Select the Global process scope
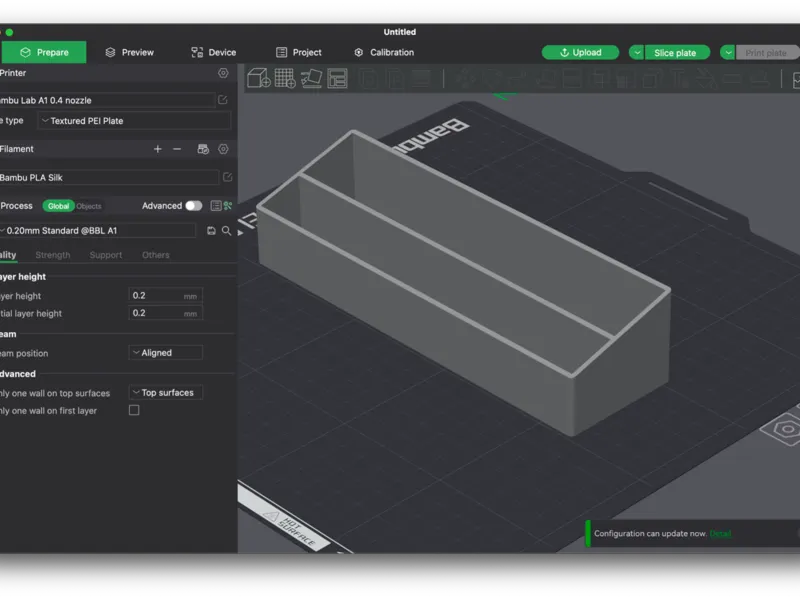This screenshot has height=600, width=800. click(x=58, y=206)
